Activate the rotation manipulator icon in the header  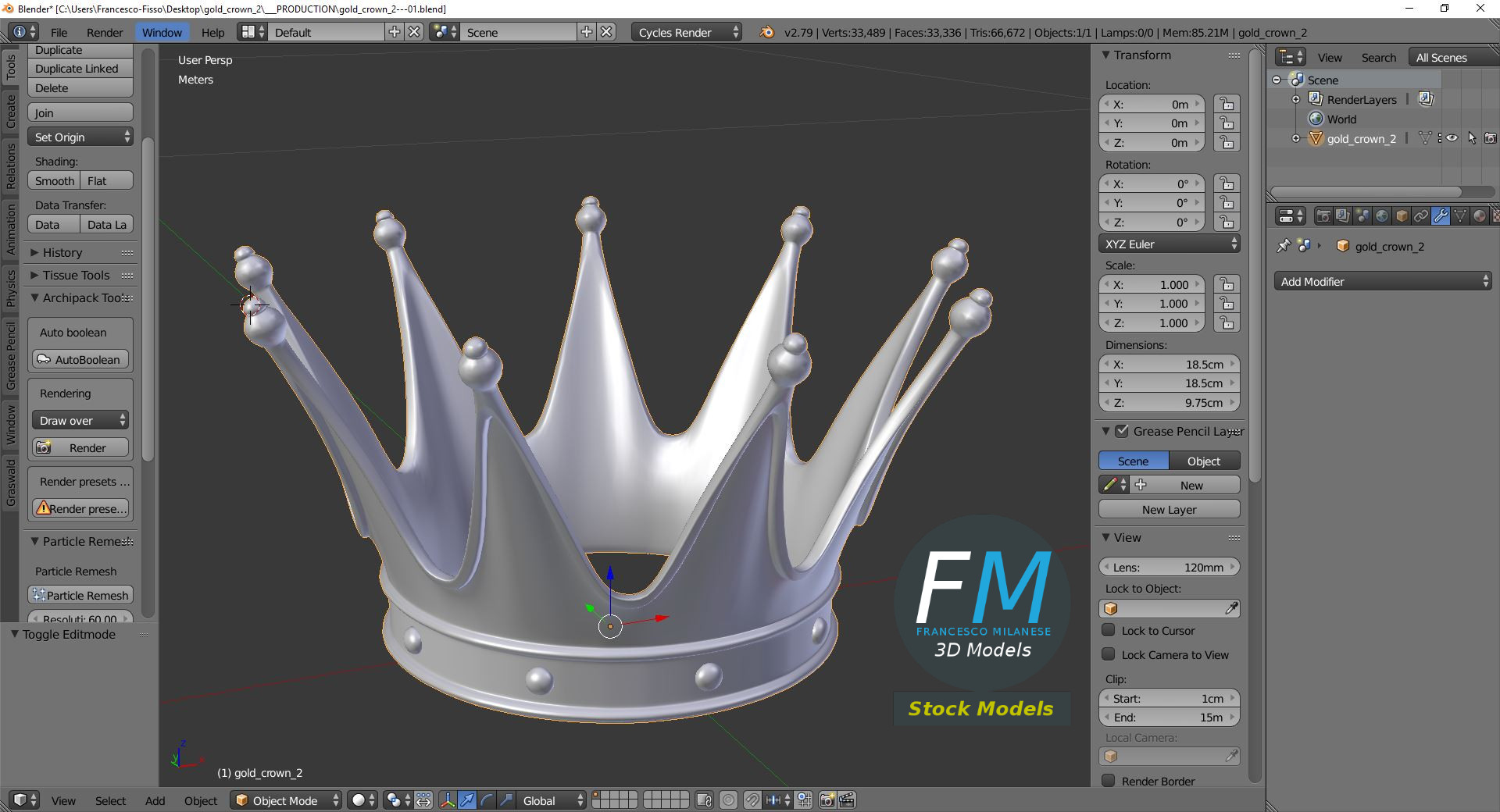tap(486, 800)
